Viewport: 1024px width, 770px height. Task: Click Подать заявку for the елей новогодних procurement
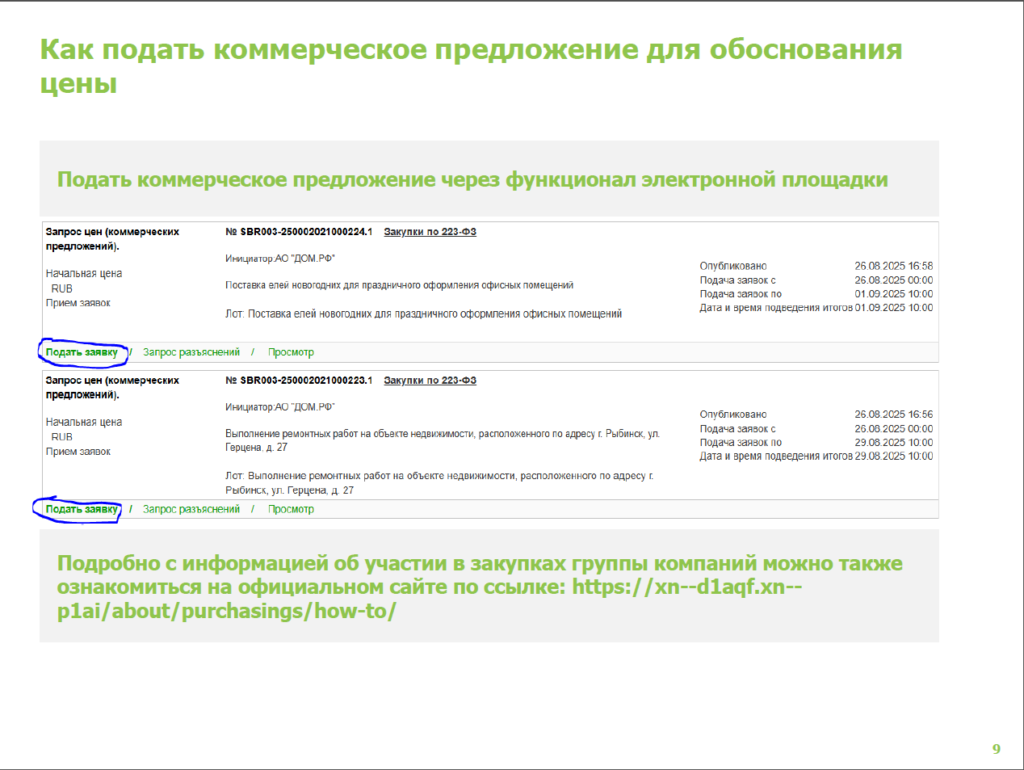point(81,352)
